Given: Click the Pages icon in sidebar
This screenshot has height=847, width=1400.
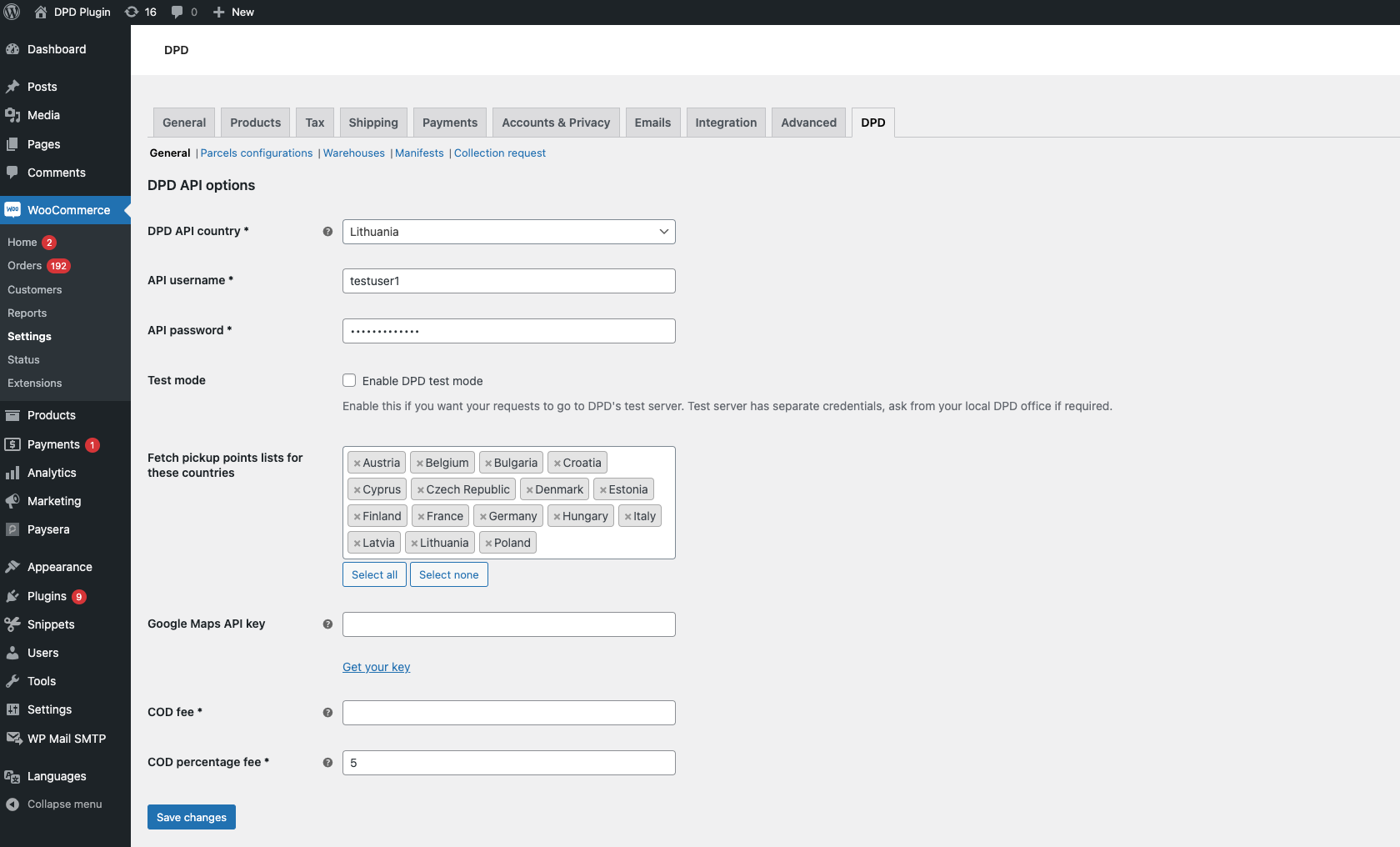Looking at the screenshot, I should click(12, 144).
